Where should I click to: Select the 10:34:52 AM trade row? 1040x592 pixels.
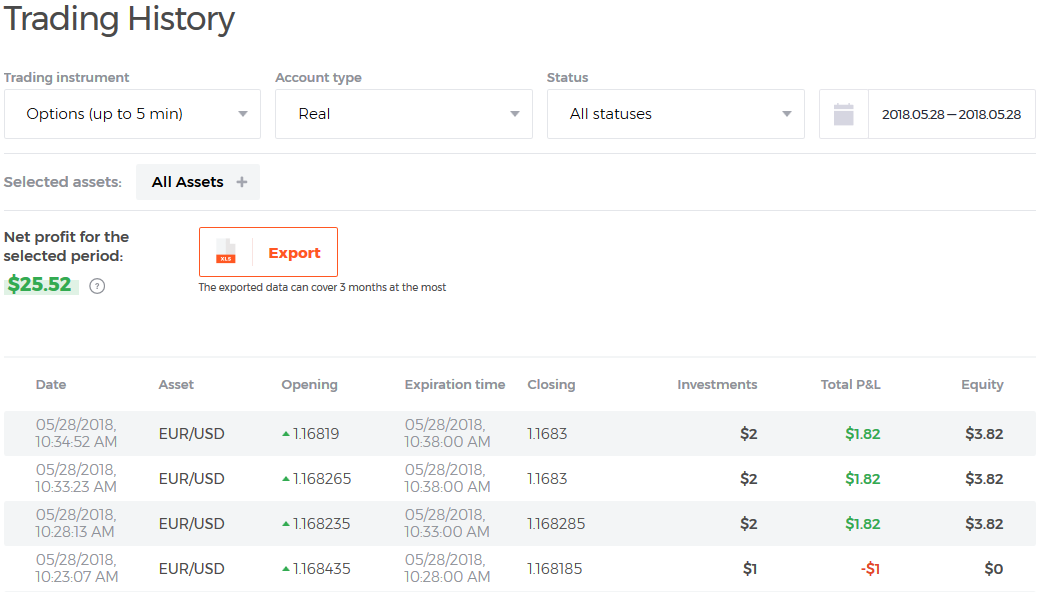pyautogui.click(x=519, y=434)
